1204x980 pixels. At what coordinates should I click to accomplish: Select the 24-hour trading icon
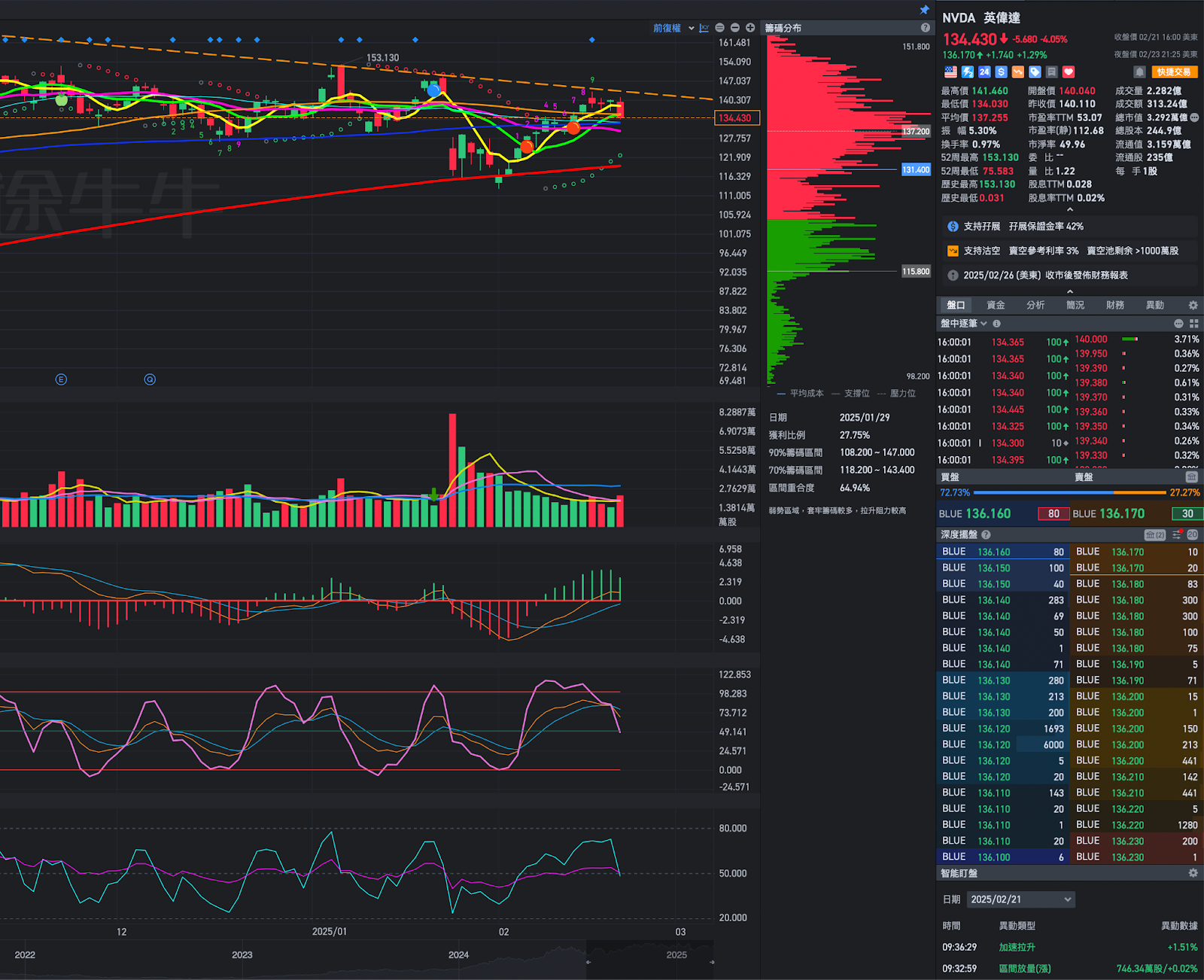(x=984, y=72)
